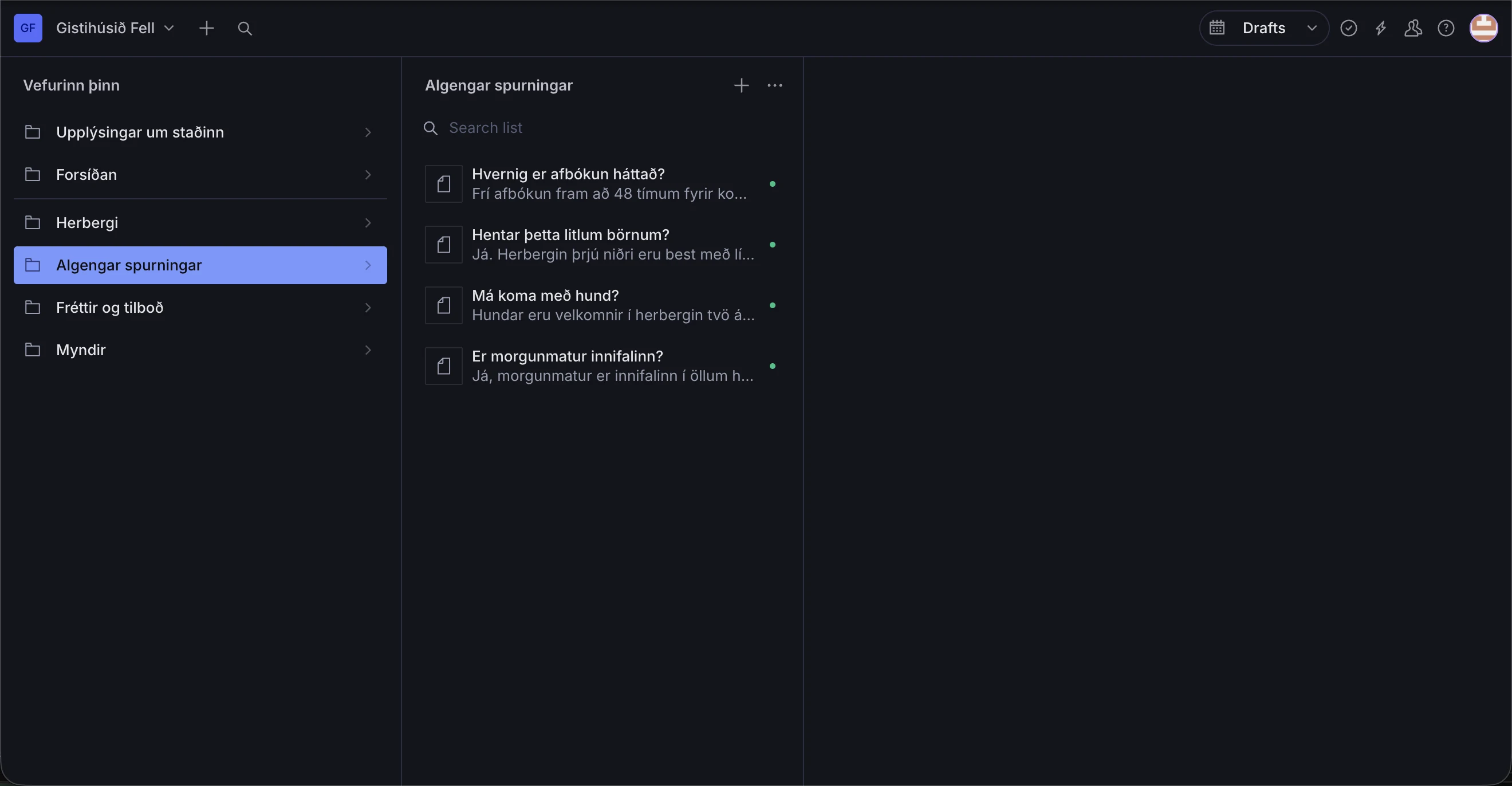Viewport: 1512px width, 786px height.
Task: Click the plus icon next to Gistihúsið Fell
Action: (x=206, y=28)
